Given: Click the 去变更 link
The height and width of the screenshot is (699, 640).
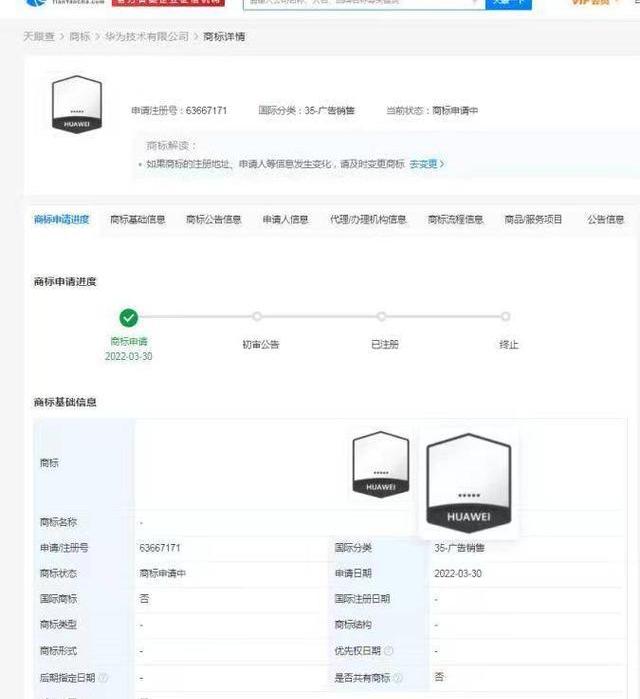Looking at the screenshot, I should click(426, 164).
